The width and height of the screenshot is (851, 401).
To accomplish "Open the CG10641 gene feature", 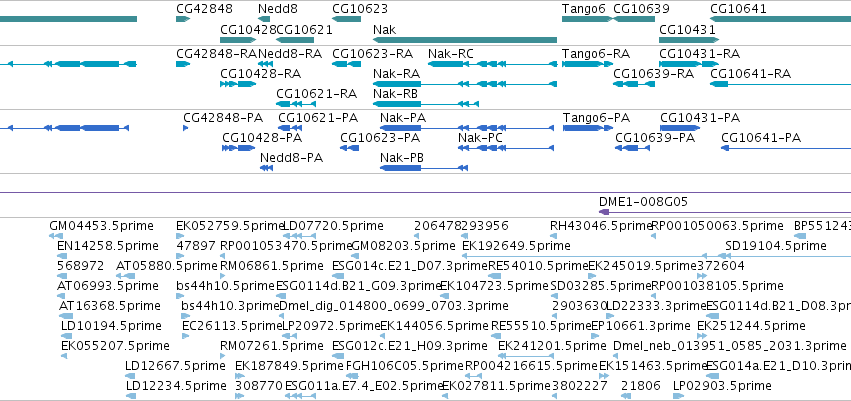I will (x=780, y=19).
